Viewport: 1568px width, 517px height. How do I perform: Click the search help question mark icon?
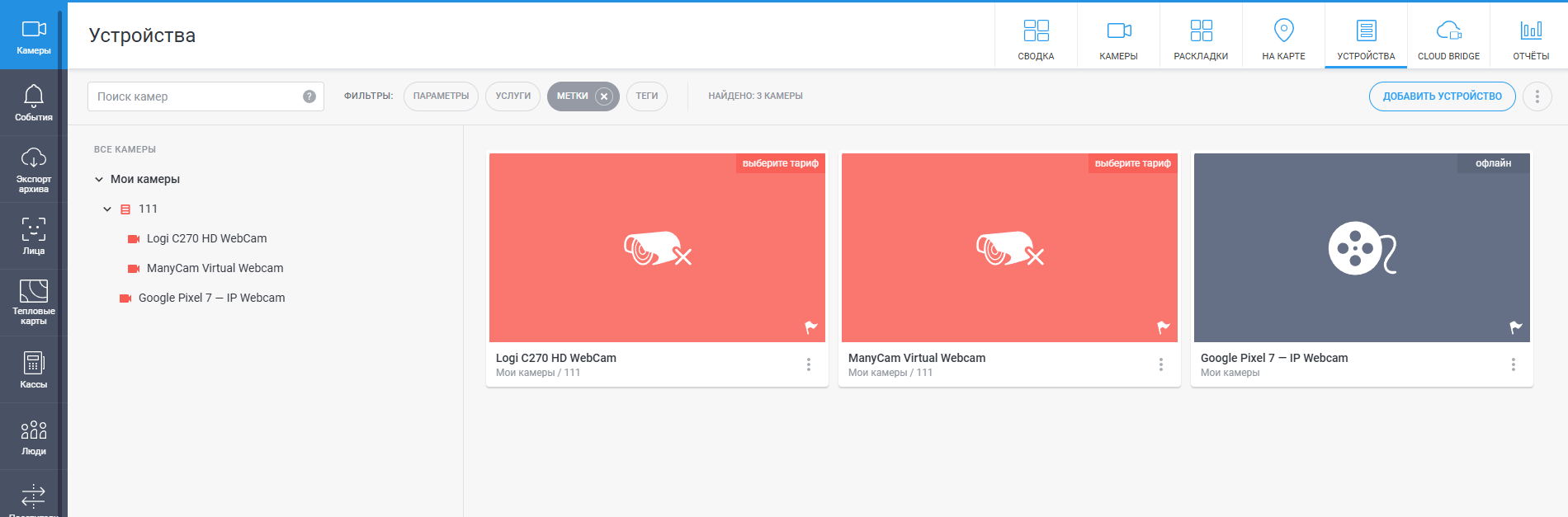pyautogui.click(x=309, y=96)
